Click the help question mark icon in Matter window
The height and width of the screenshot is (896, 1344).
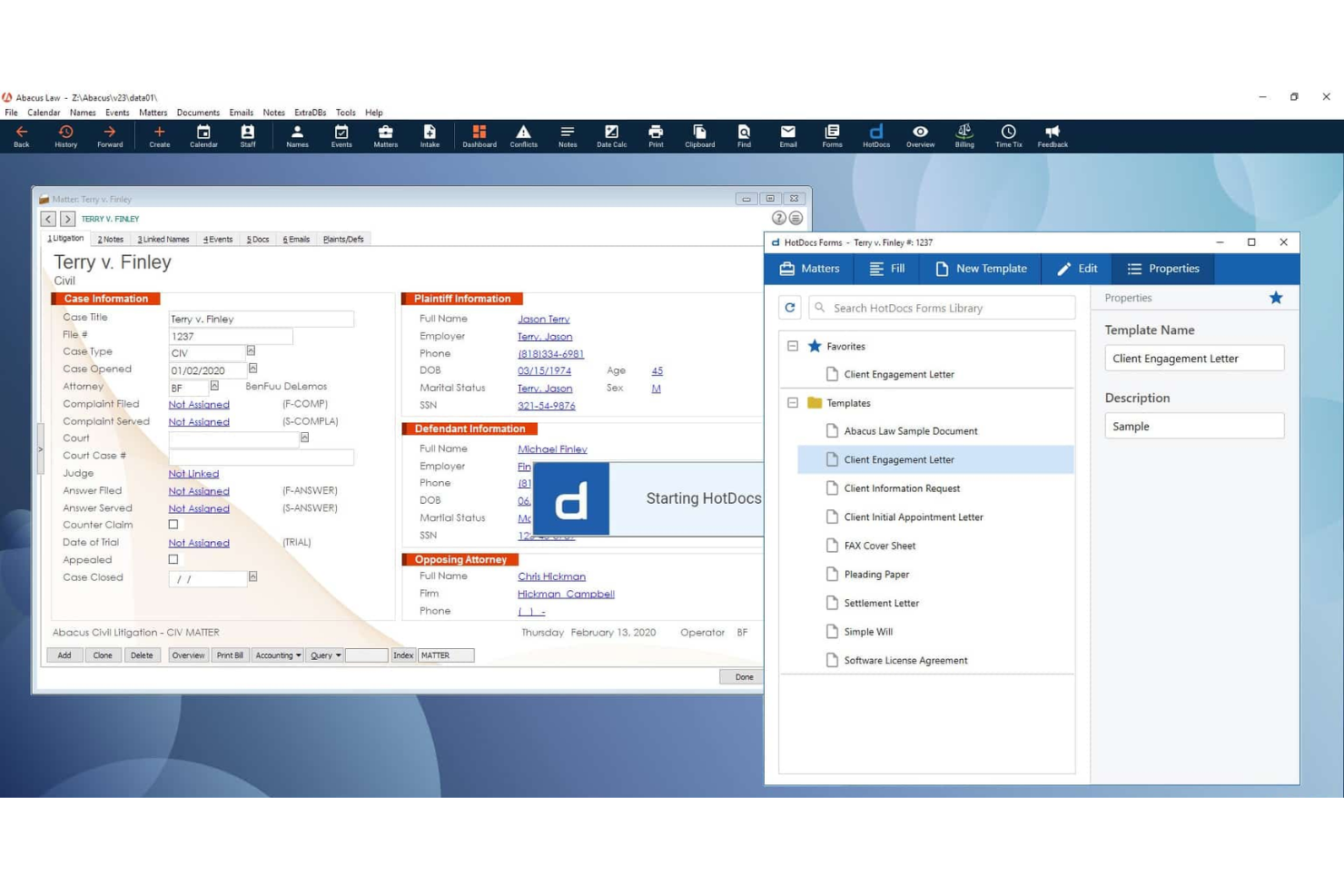click(x=778, y=218)
